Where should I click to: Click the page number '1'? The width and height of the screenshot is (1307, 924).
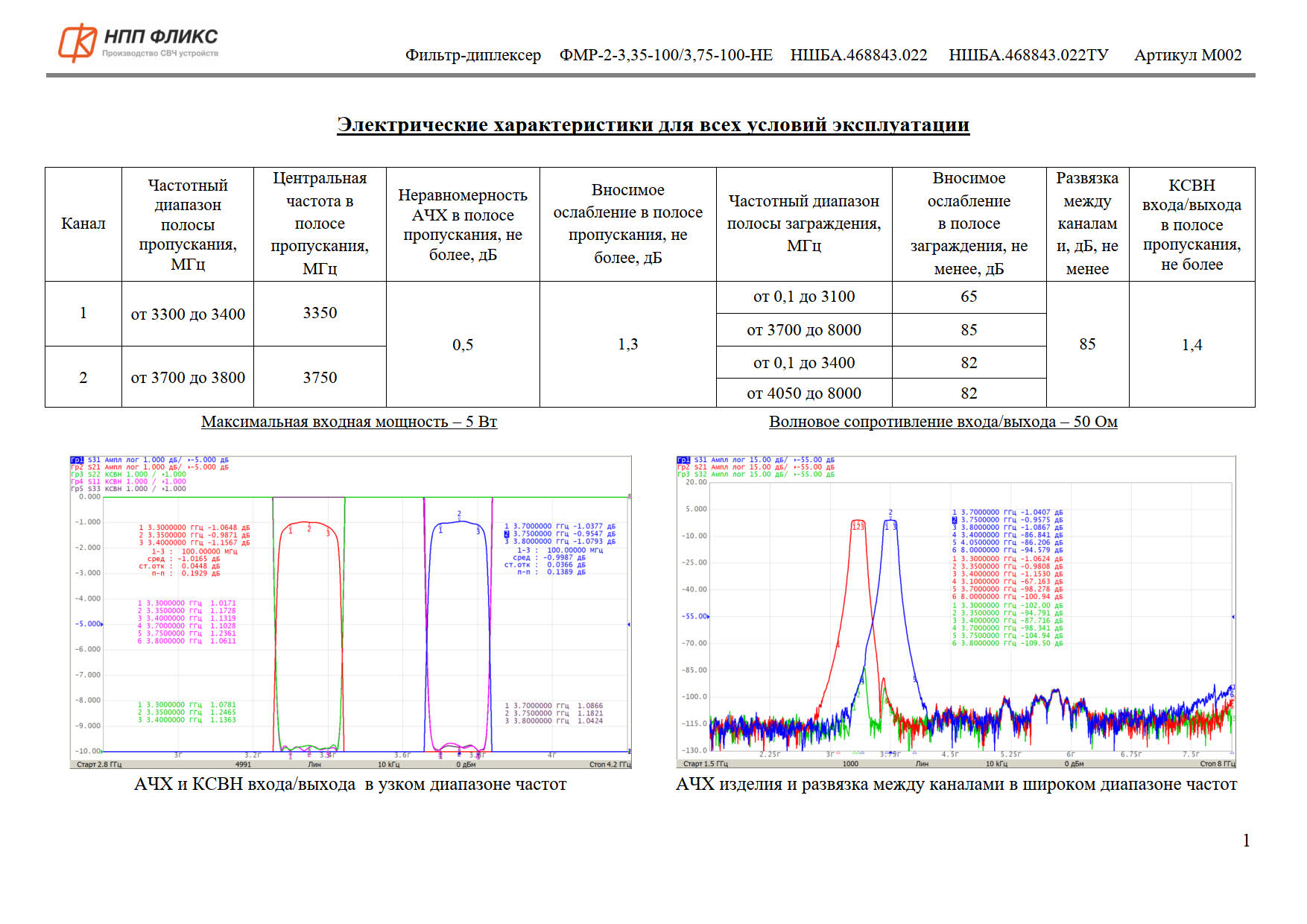[1247, 841]
